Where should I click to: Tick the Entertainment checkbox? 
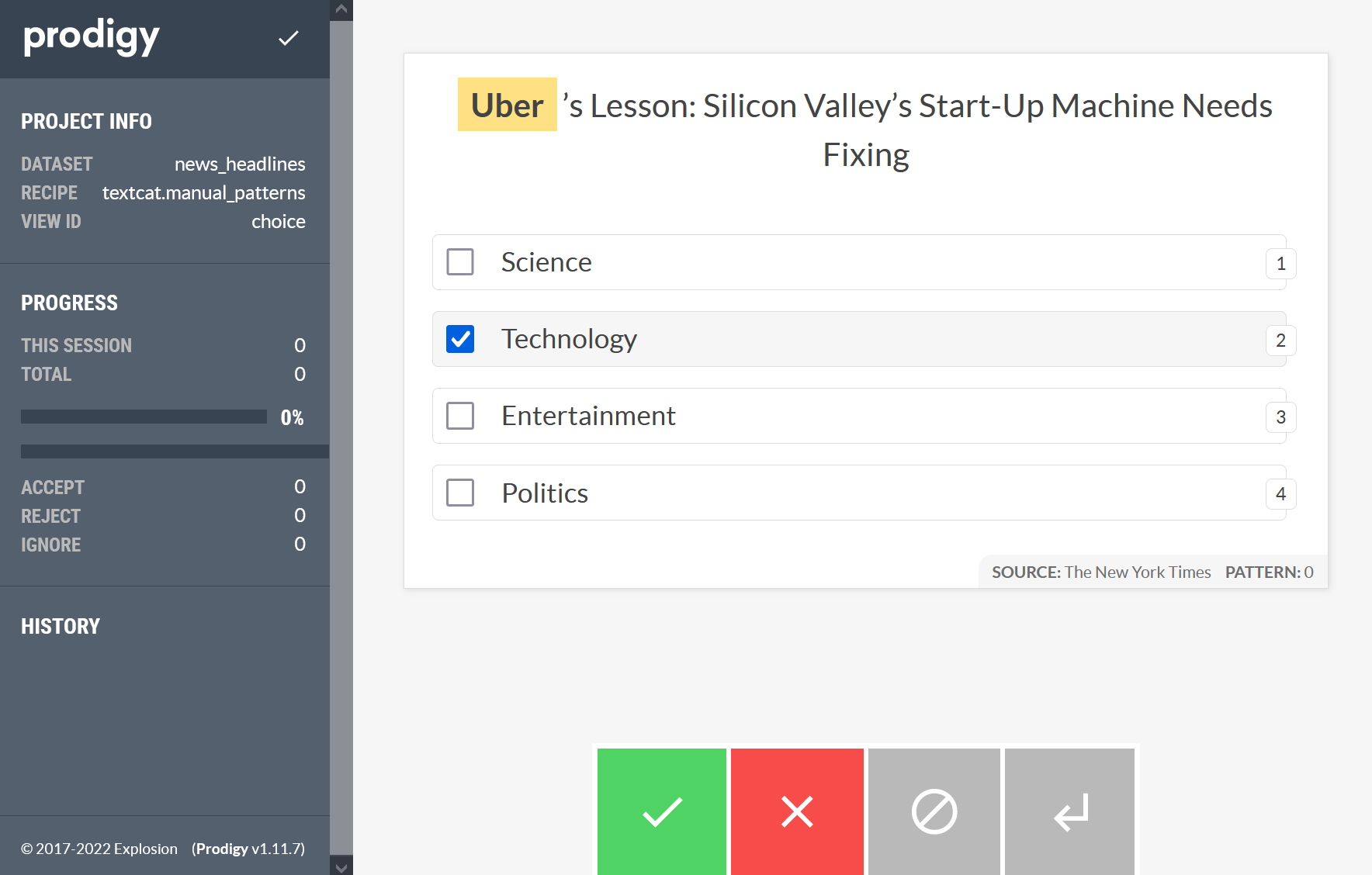click(460, 416)
